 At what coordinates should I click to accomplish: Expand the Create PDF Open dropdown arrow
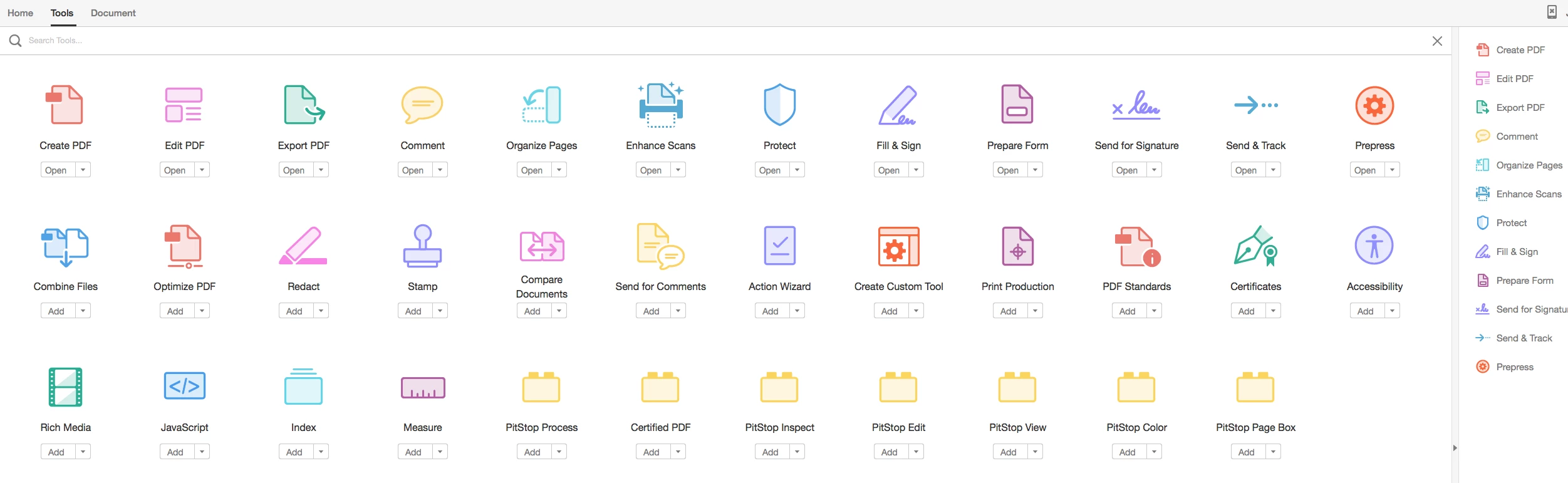click(x=83, y=170)
